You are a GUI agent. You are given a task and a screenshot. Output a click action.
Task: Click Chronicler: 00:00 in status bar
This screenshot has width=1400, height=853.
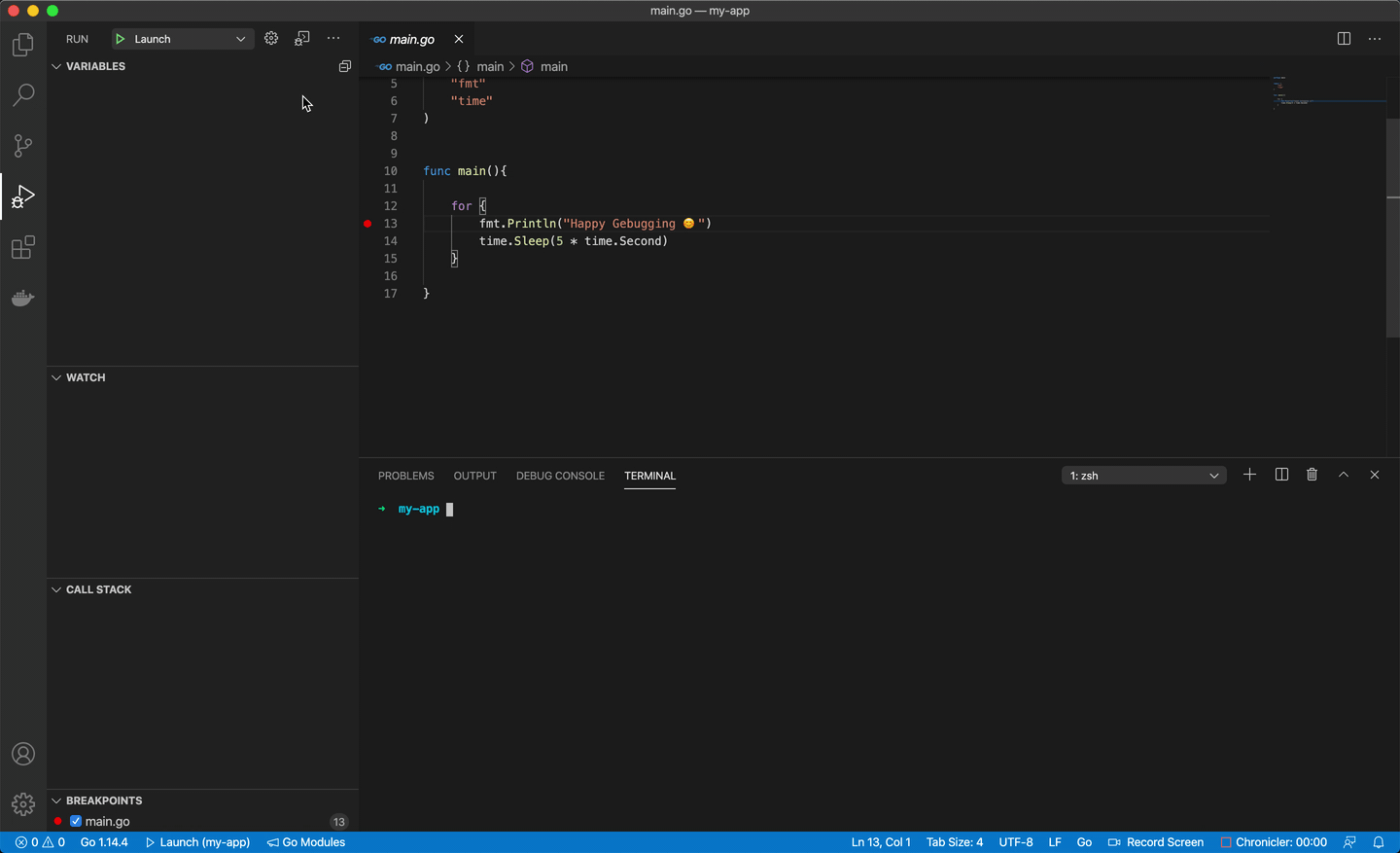1274,842
